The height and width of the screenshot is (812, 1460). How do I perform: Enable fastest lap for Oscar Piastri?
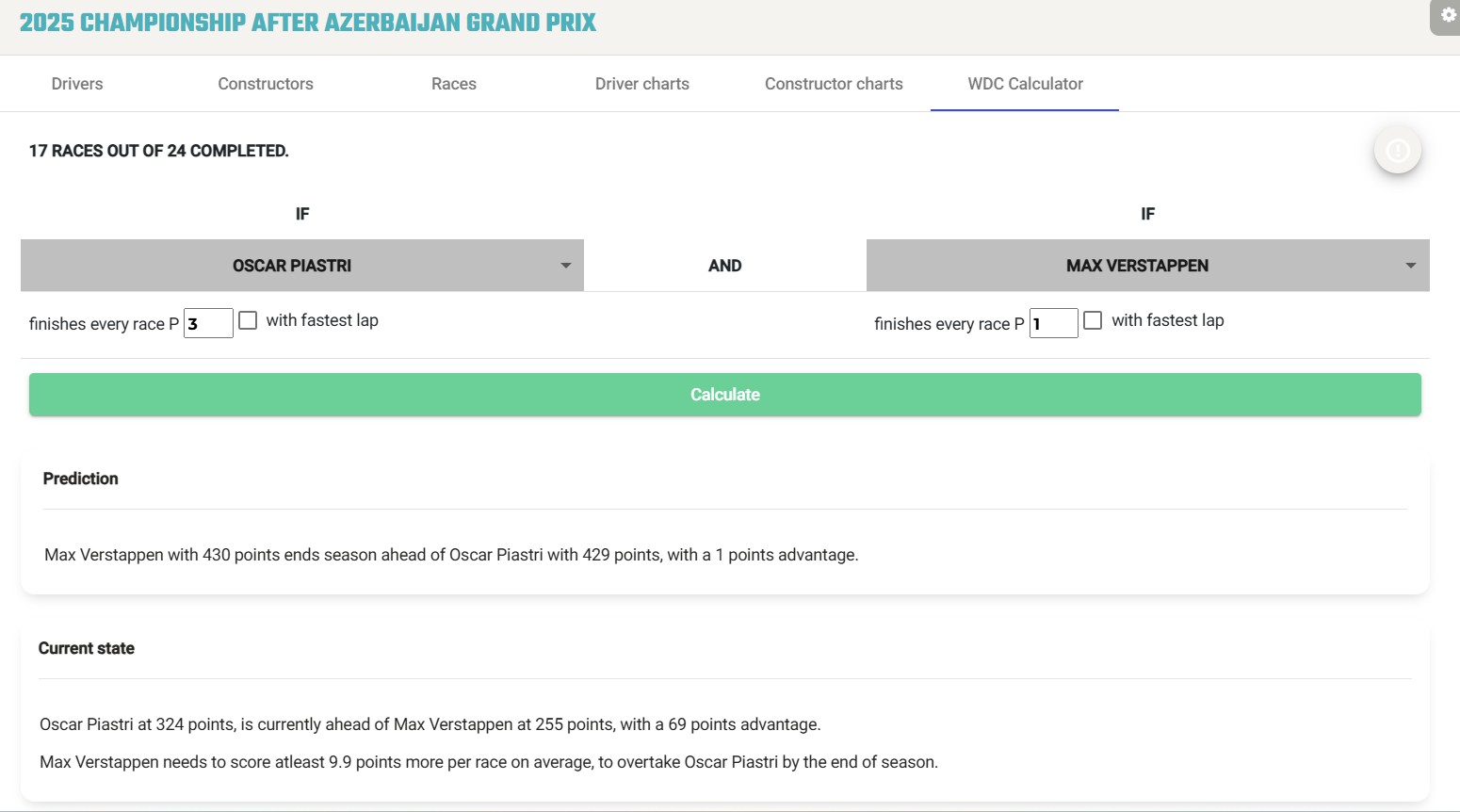[248, 320]
